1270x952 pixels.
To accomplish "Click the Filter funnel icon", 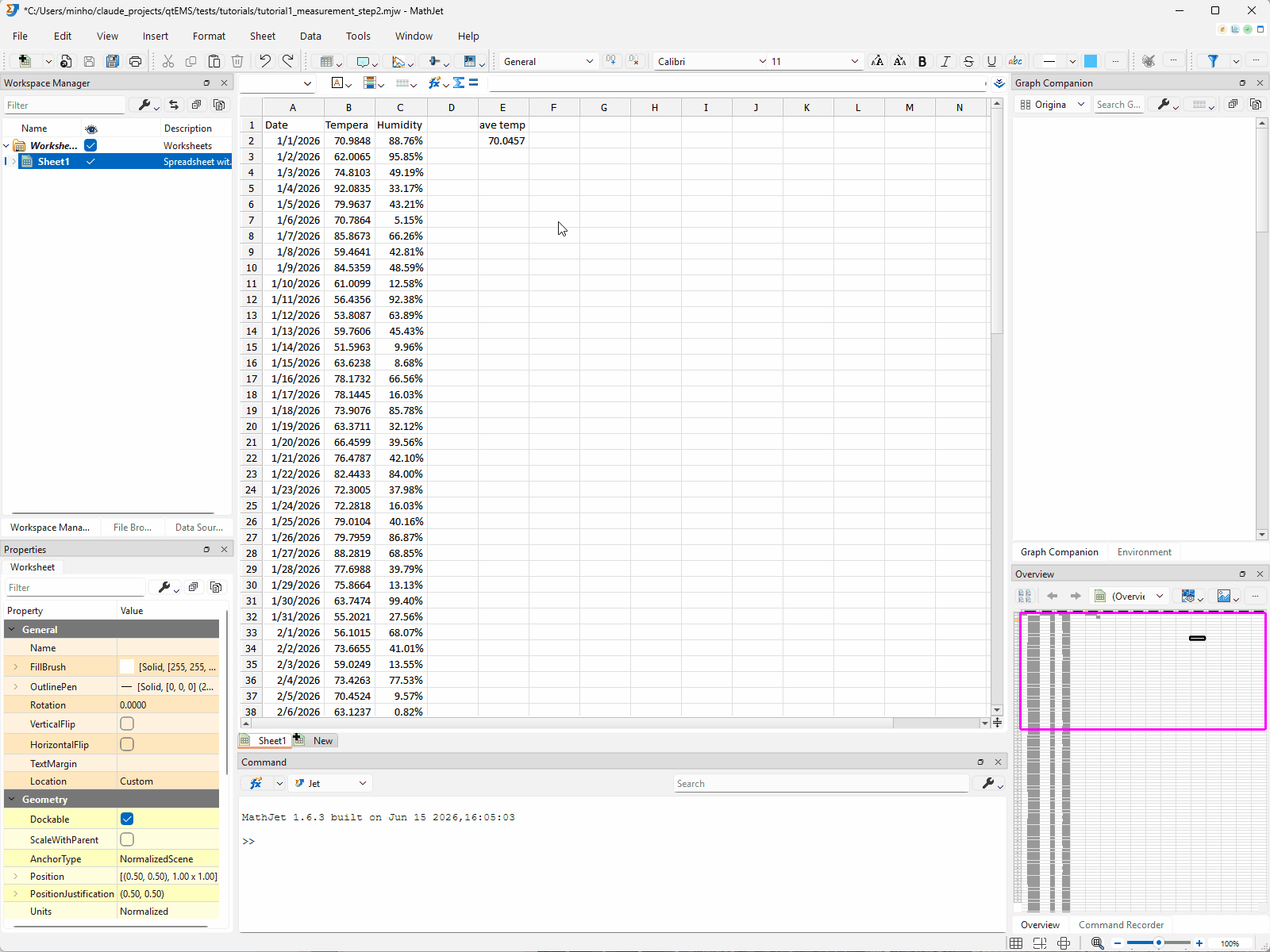I will click(1213, 61).
